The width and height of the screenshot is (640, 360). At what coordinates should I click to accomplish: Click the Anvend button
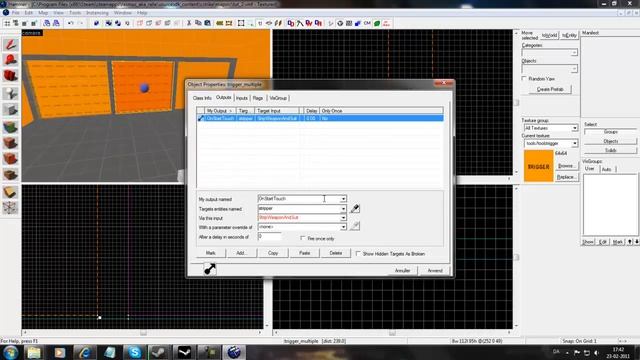click(435, 271)
